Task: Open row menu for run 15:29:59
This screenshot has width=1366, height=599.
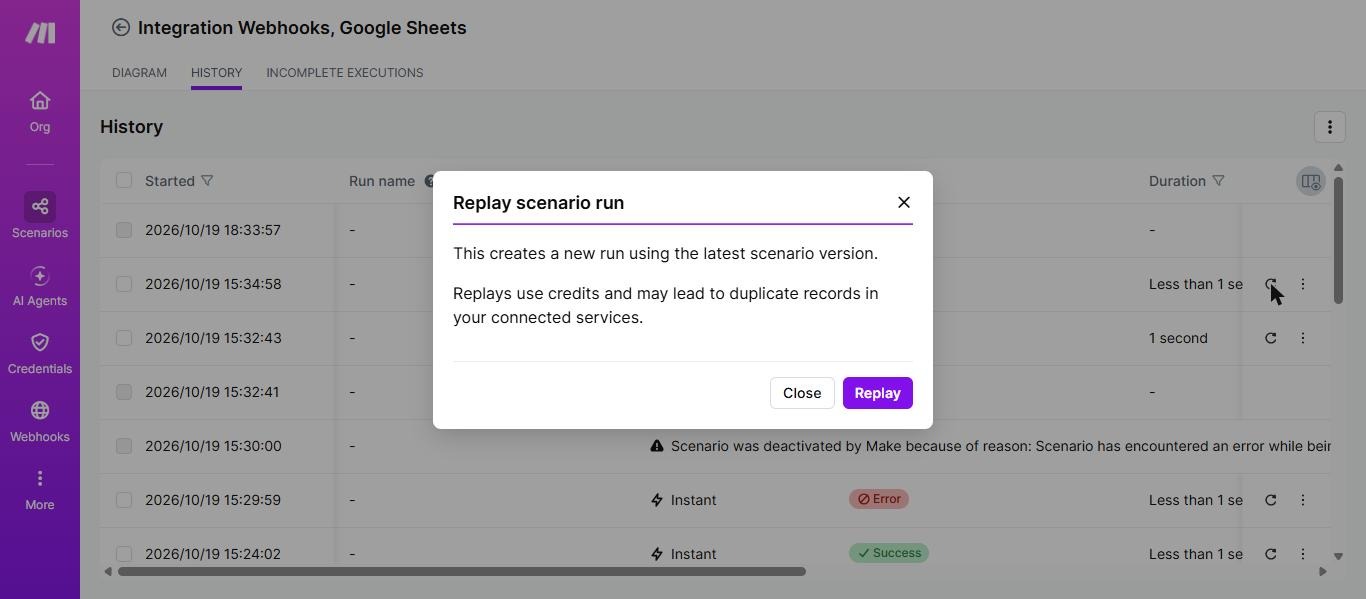Action: point(1303,500)
